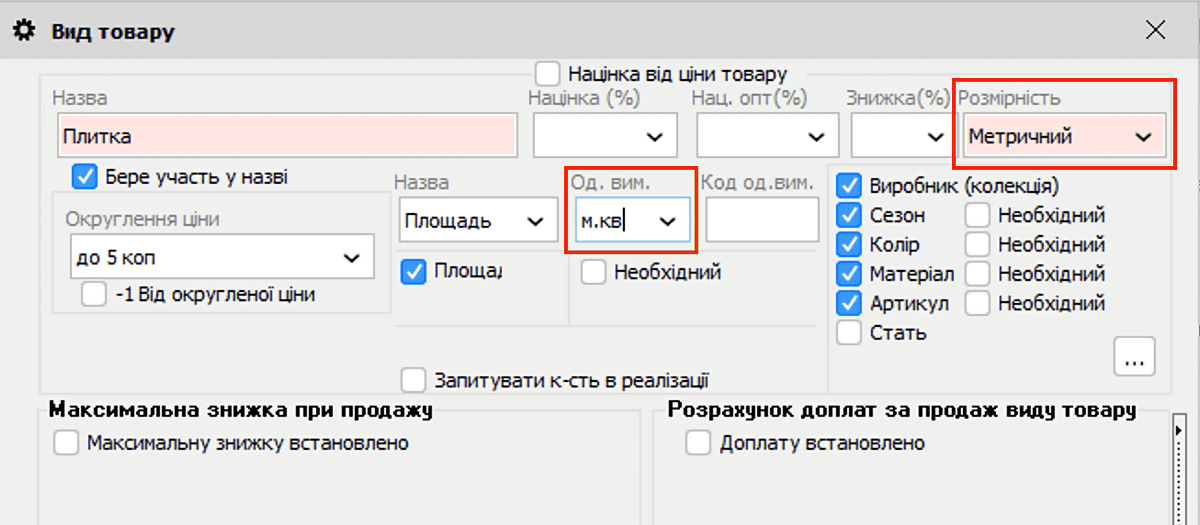Check Запитувати к-сть в реалізації
Image resolution: width=1200 pixels, height=525 pixels.
(x=414, y=380)
